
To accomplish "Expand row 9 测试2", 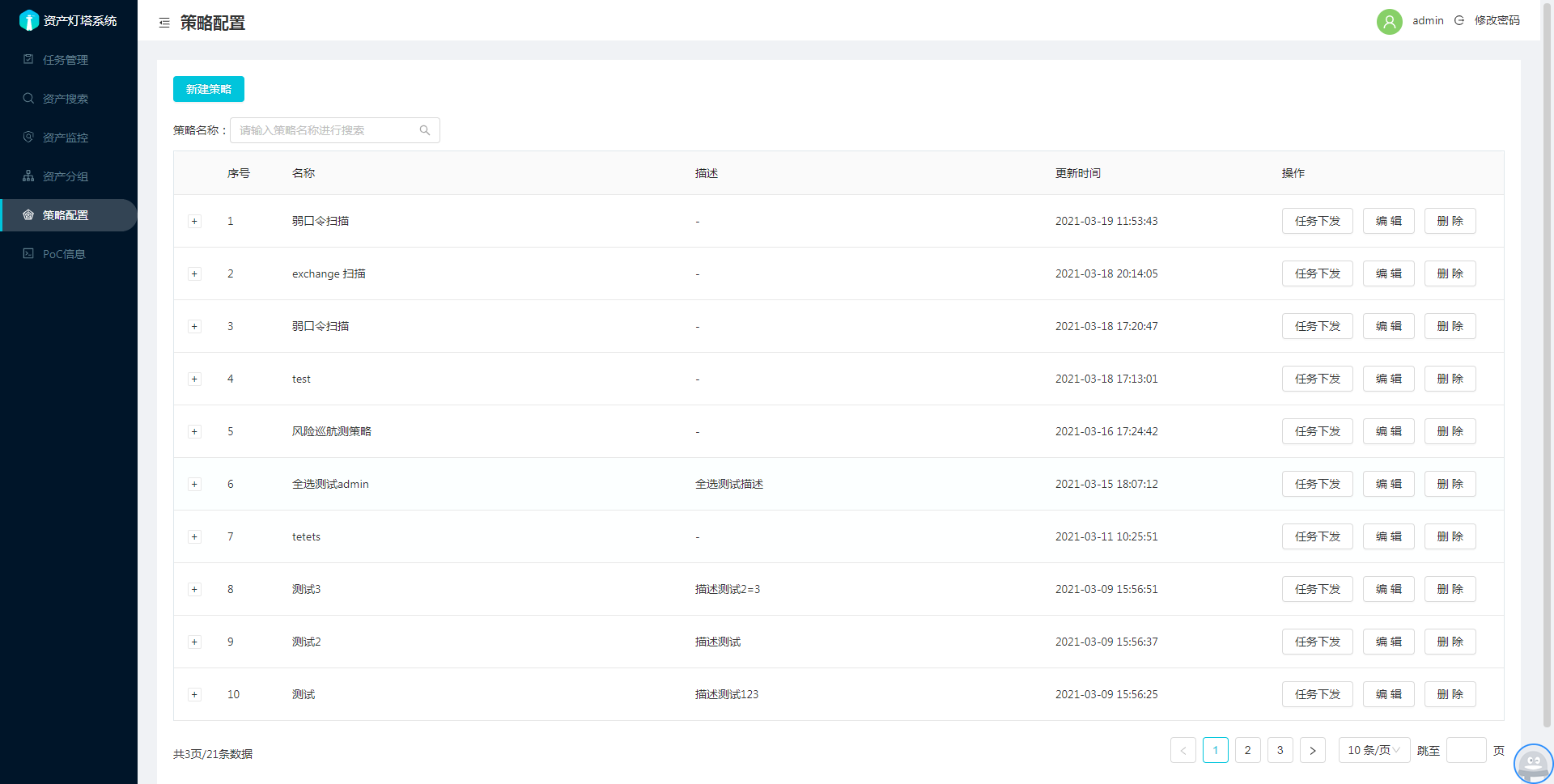I will (x=194, y=642).
